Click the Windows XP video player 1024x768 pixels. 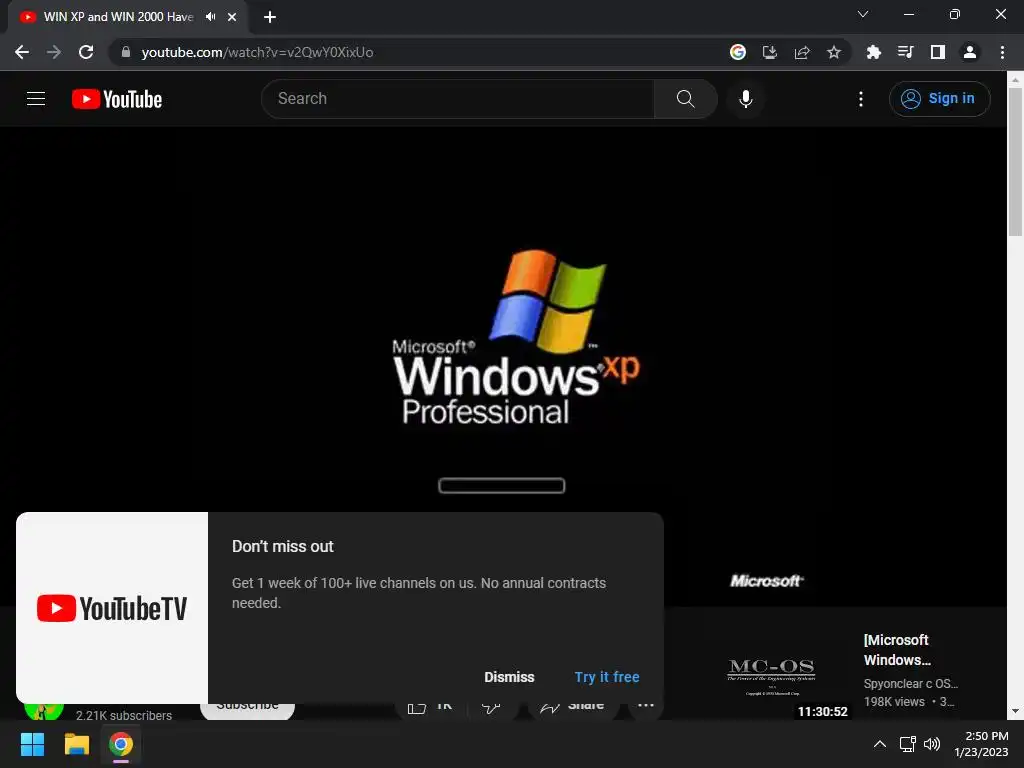(x=503, y=366)
